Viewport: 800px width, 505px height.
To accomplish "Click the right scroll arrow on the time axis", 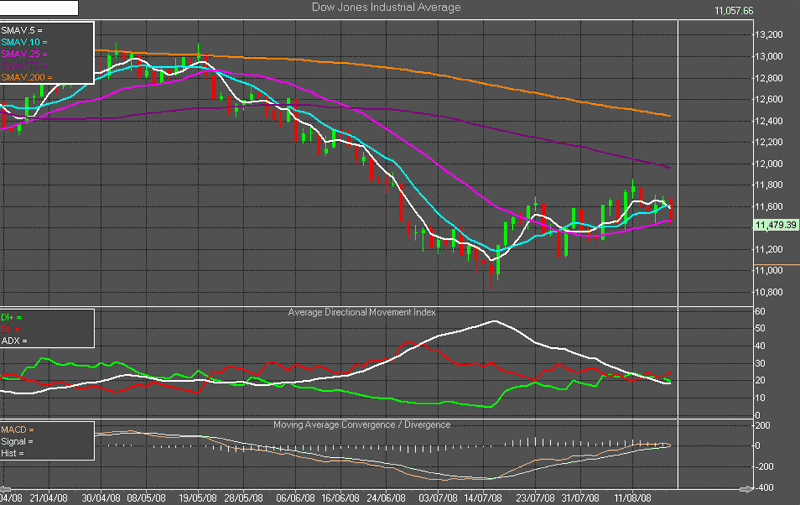I will pyautogui.click(x=746, y=490).
